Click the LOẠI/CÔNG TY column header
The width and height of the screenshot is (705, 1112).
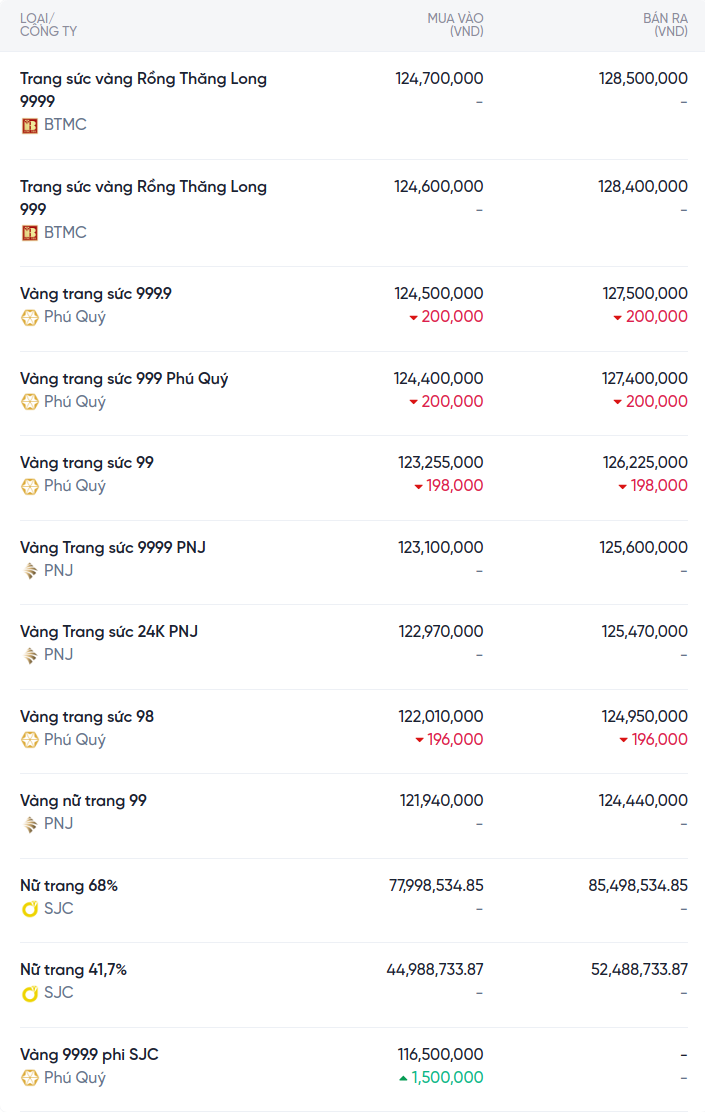(48, 25)
